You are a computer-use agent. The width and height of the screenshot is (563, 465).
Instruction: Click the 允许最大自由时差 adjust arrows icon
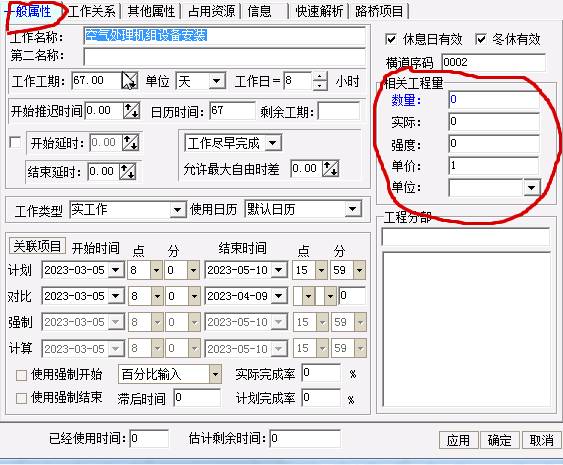330,168
